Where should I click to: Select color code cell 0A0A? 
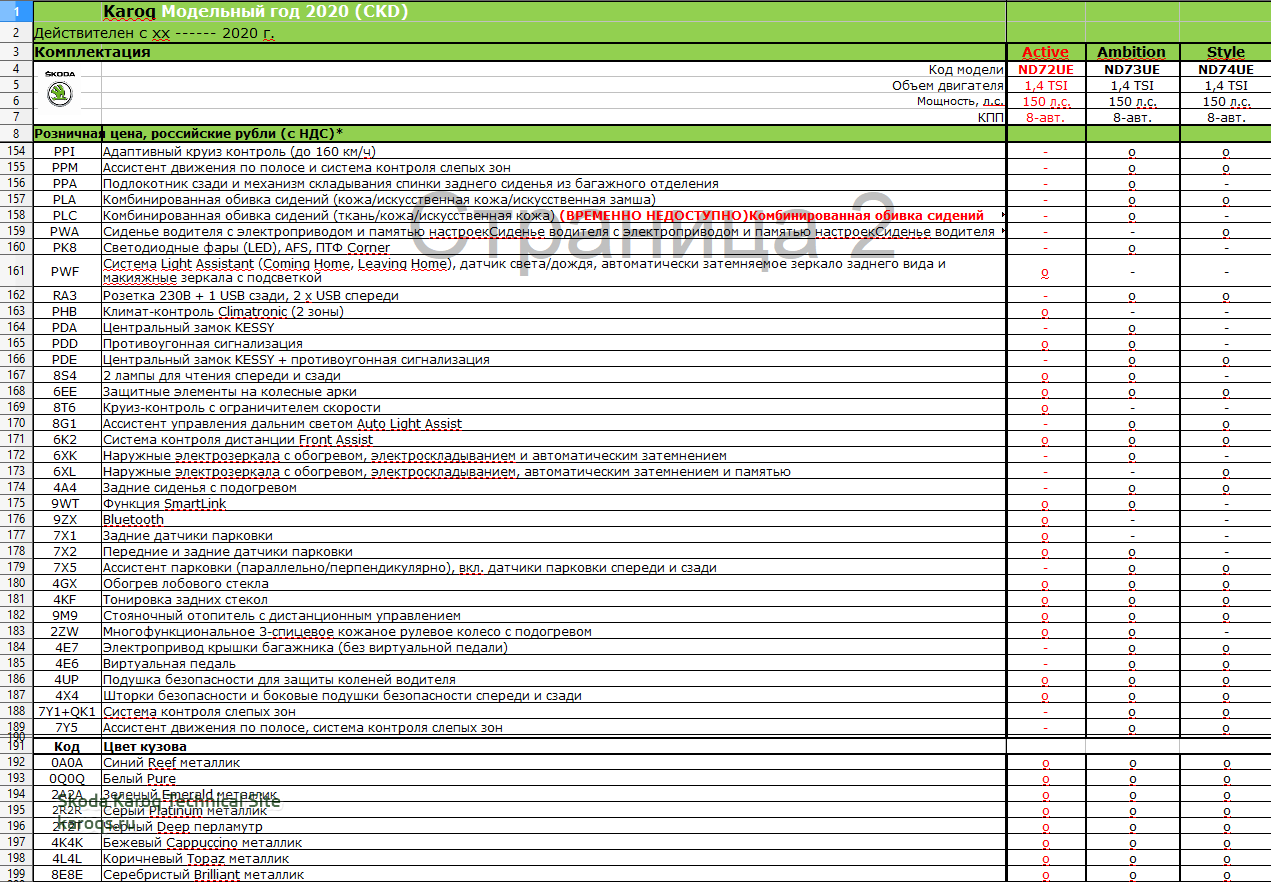[x=65, y=762]
